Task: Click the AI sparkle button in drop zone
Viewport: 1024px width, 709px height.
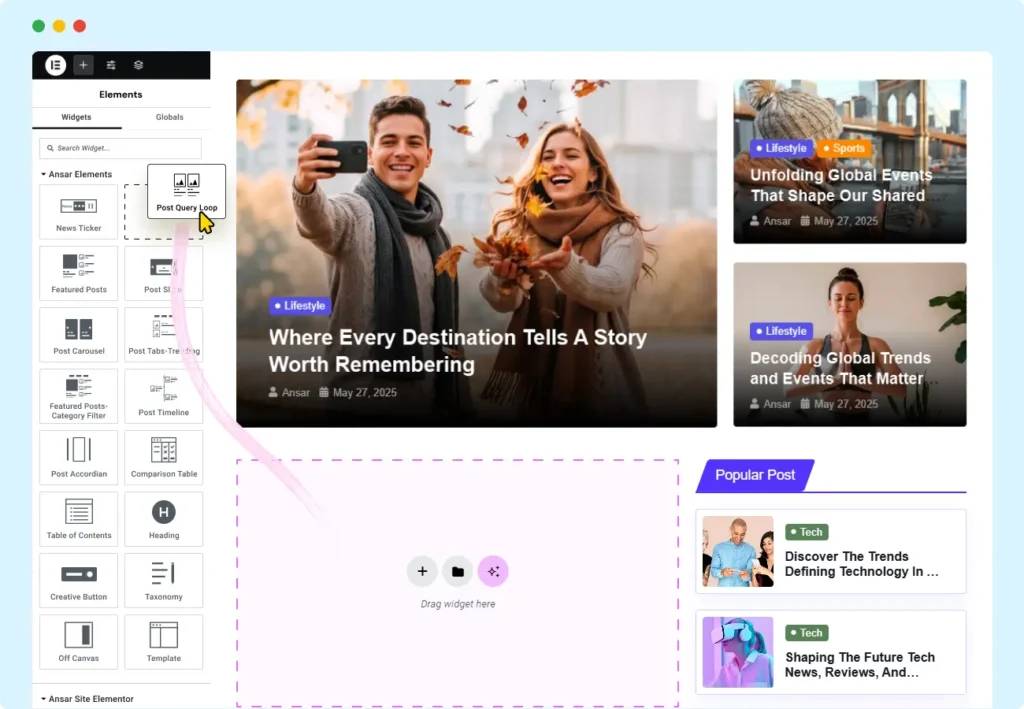Action: (x=492, y=571)
